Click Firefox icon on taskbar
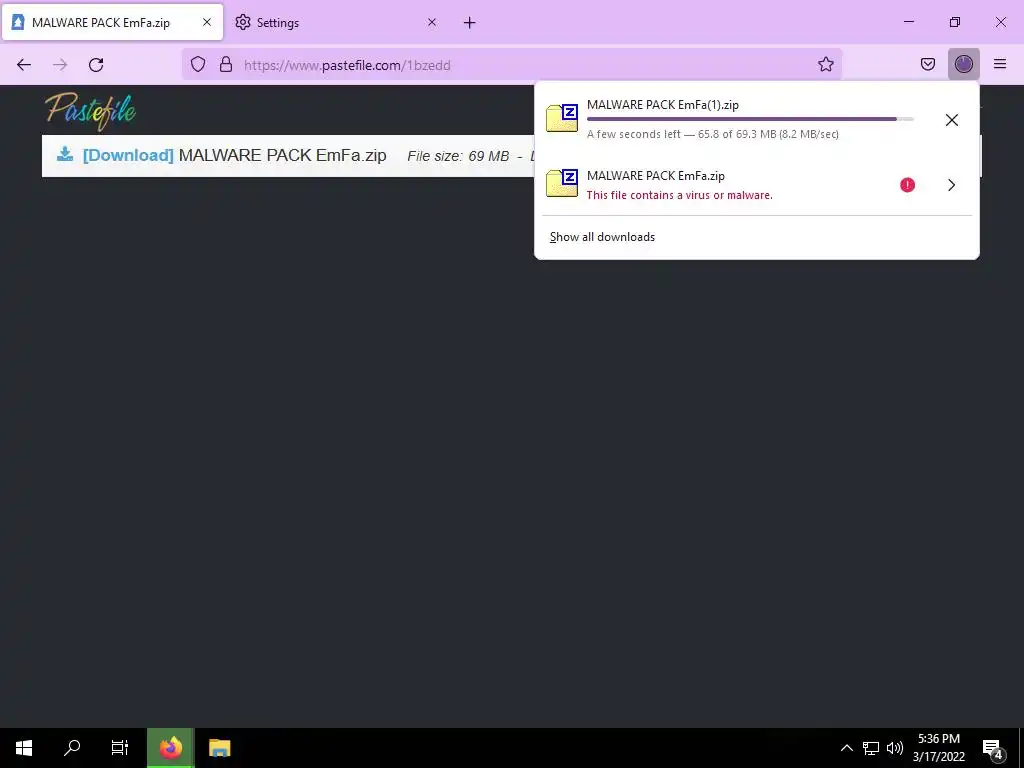 tap(170, 748)
